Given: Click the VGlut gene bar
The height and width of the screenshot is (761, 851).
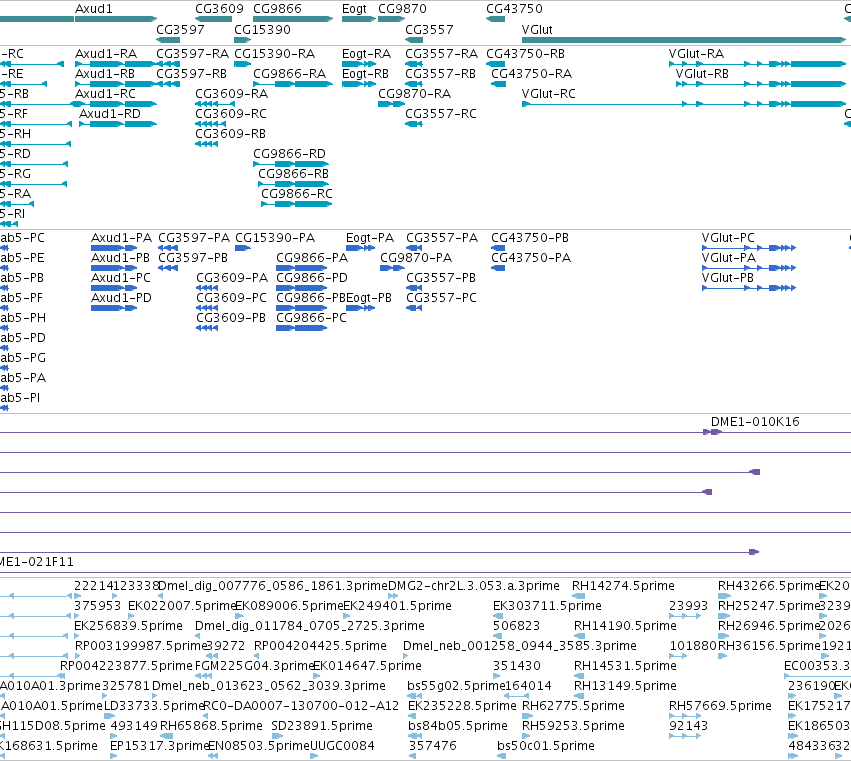Looking at the screenshot, I should point(684,40).
